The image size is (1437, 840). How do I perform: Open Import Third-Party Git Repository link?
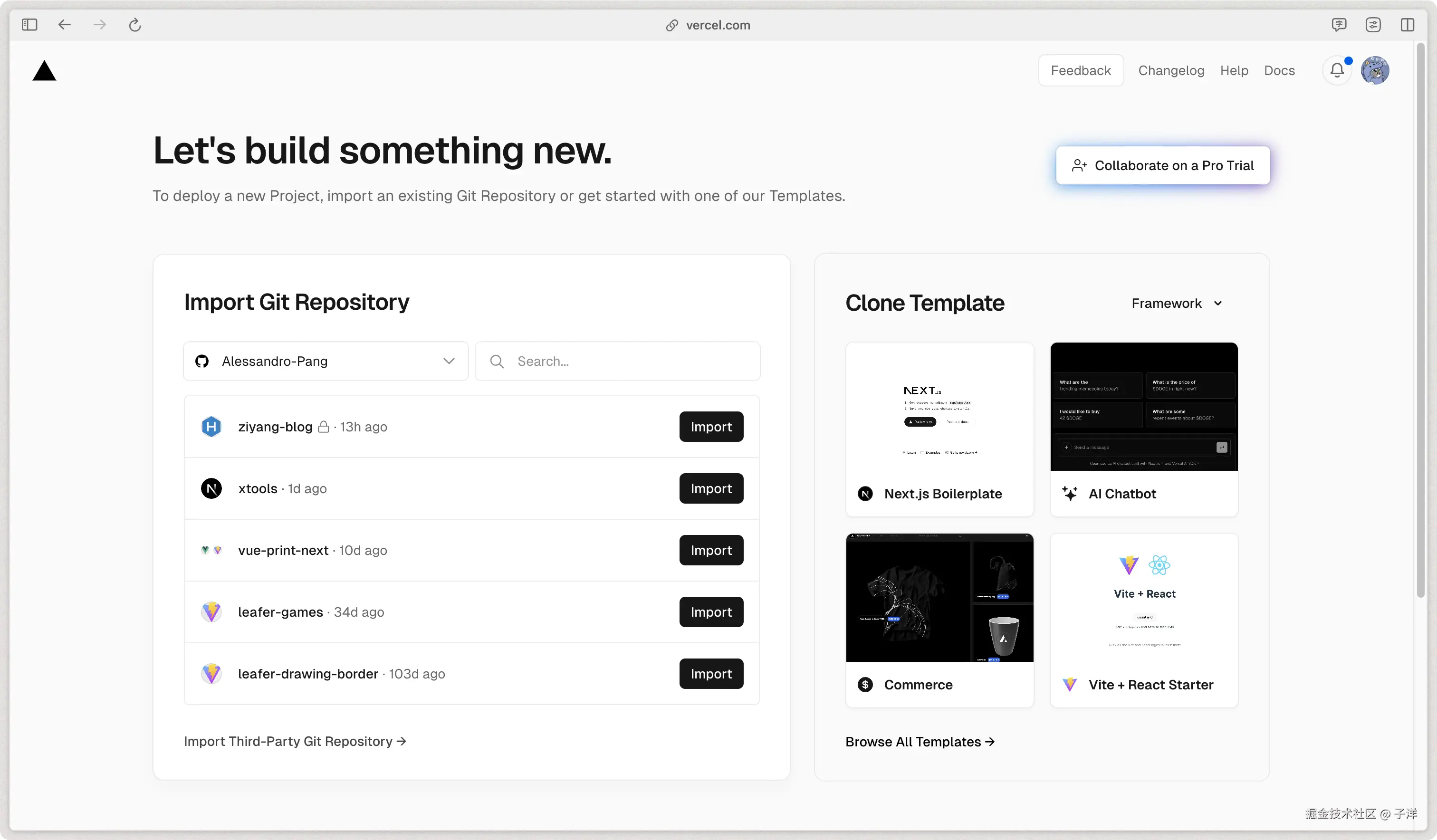pos(295,741)
